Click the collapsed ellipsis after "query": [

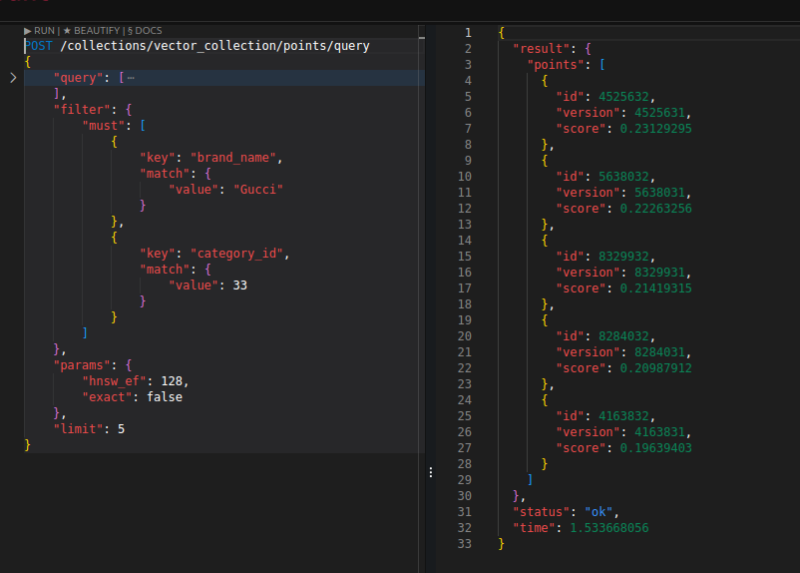pyautogui.click(x=130, y=78)
